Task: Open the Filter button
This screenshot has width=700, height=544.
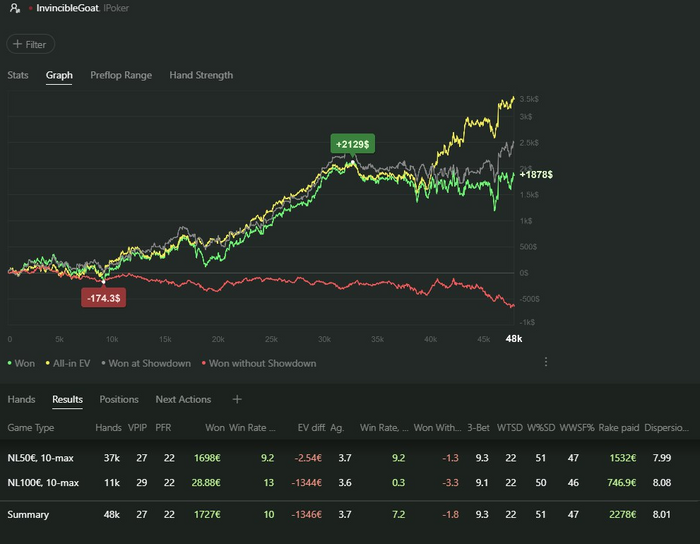Action: [x=31, y=44]
